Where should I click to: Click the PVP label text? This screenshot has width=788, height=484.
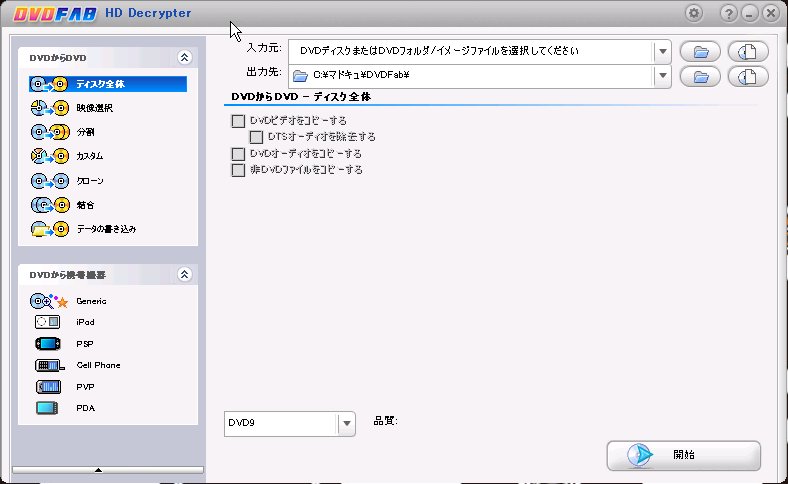coord(85,387)
